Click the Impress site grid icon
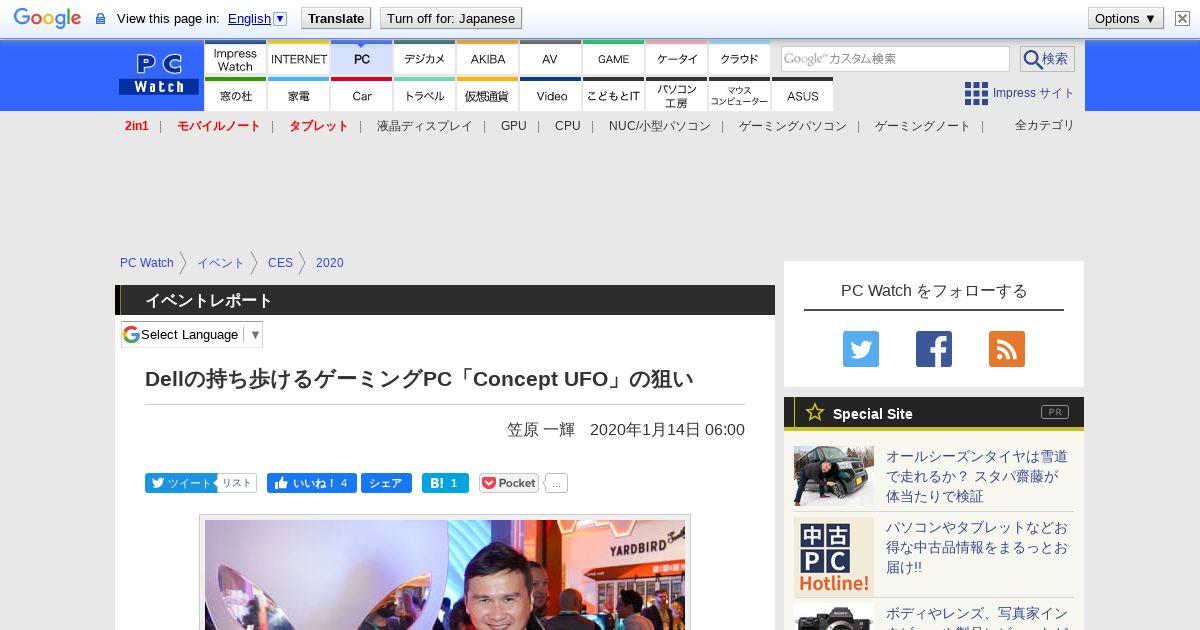Image resolution: width=1200 pixels, height=630 pixels. [x=976, y=93]
